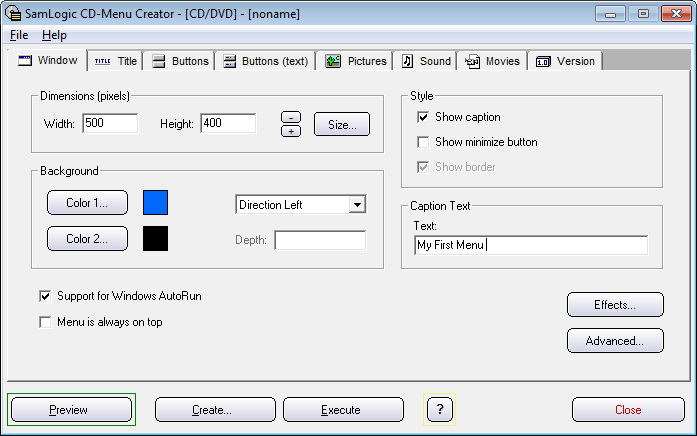Screen dimensions: 697x436
Task: Click the black Color 2 swatch
Action: click(x=156, y=239)
